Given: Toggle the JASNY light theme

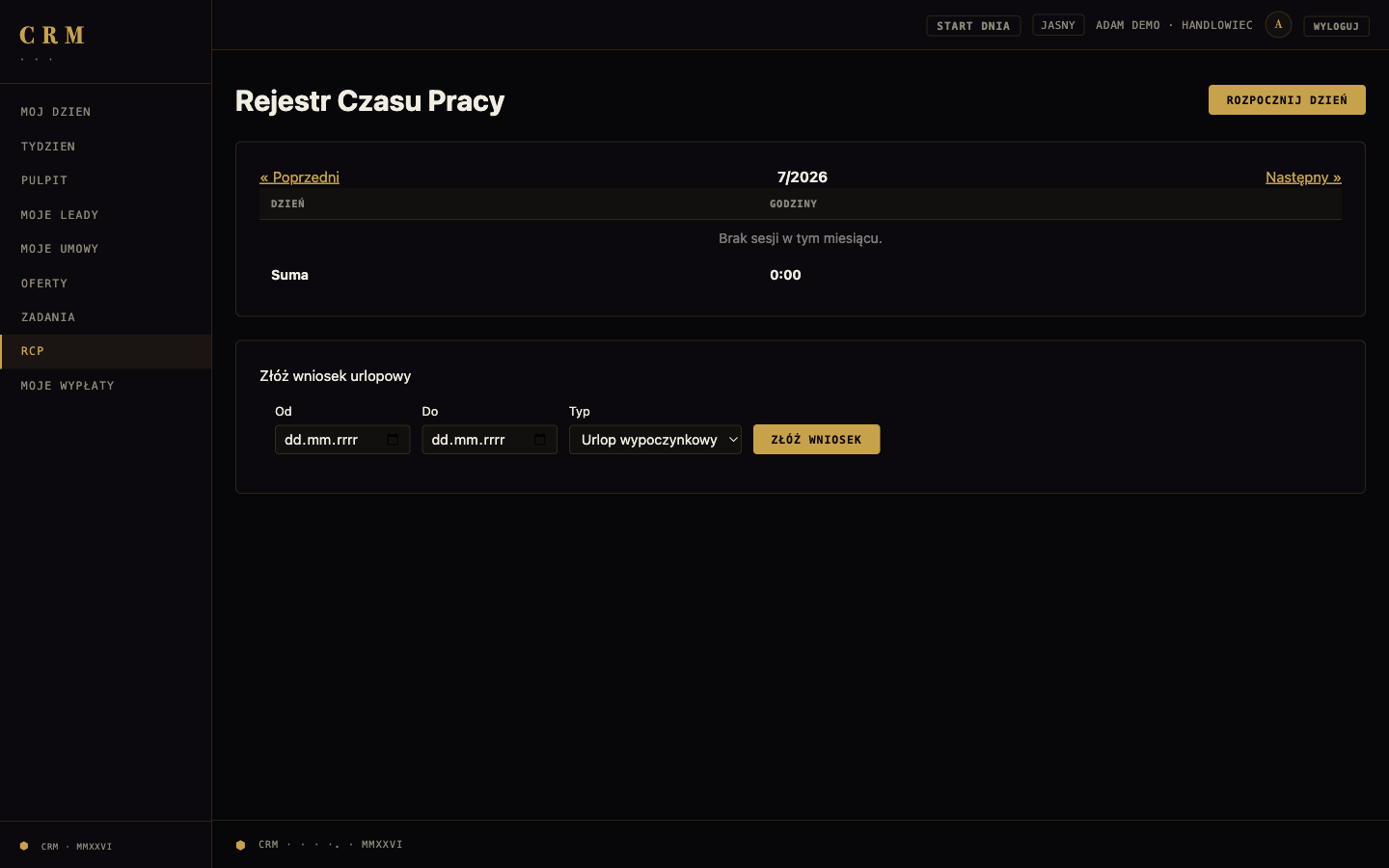Looking at the screenshot, I should pos(1058,25).
